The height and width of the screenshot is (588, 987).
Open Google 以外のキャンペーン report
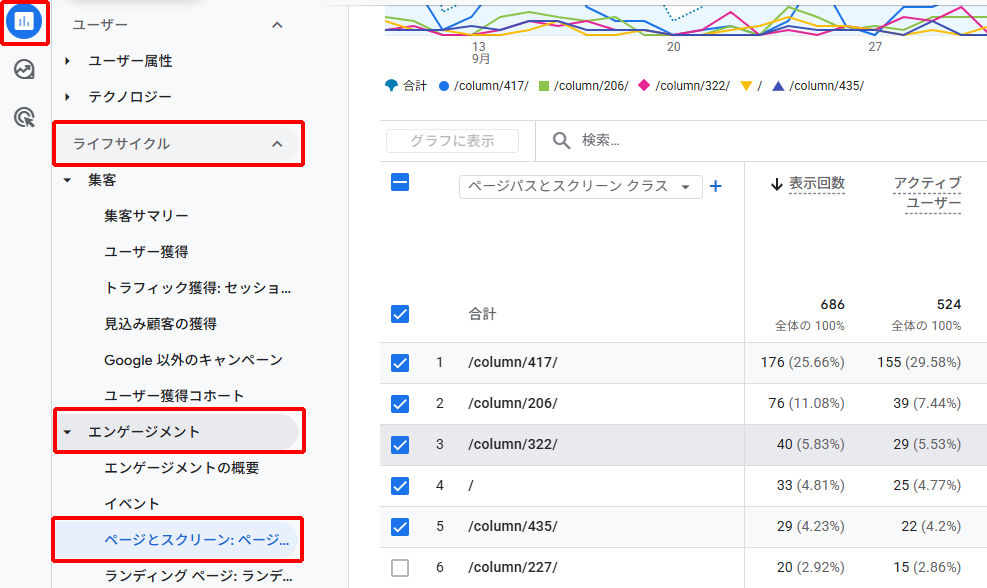193,359
